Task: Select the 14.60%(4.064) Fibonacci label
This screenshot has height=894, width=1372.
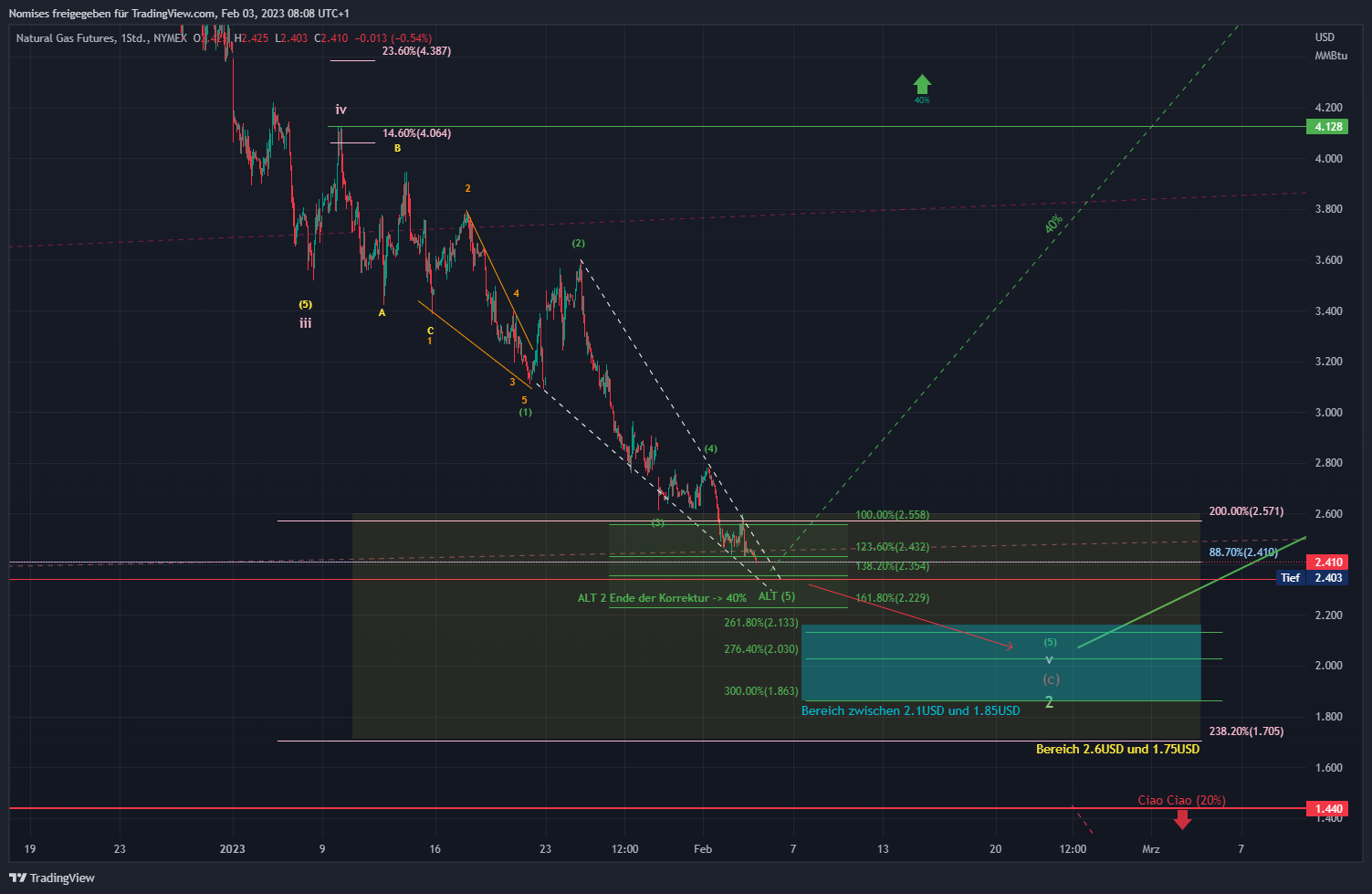Action: click(x=416, y=133)
